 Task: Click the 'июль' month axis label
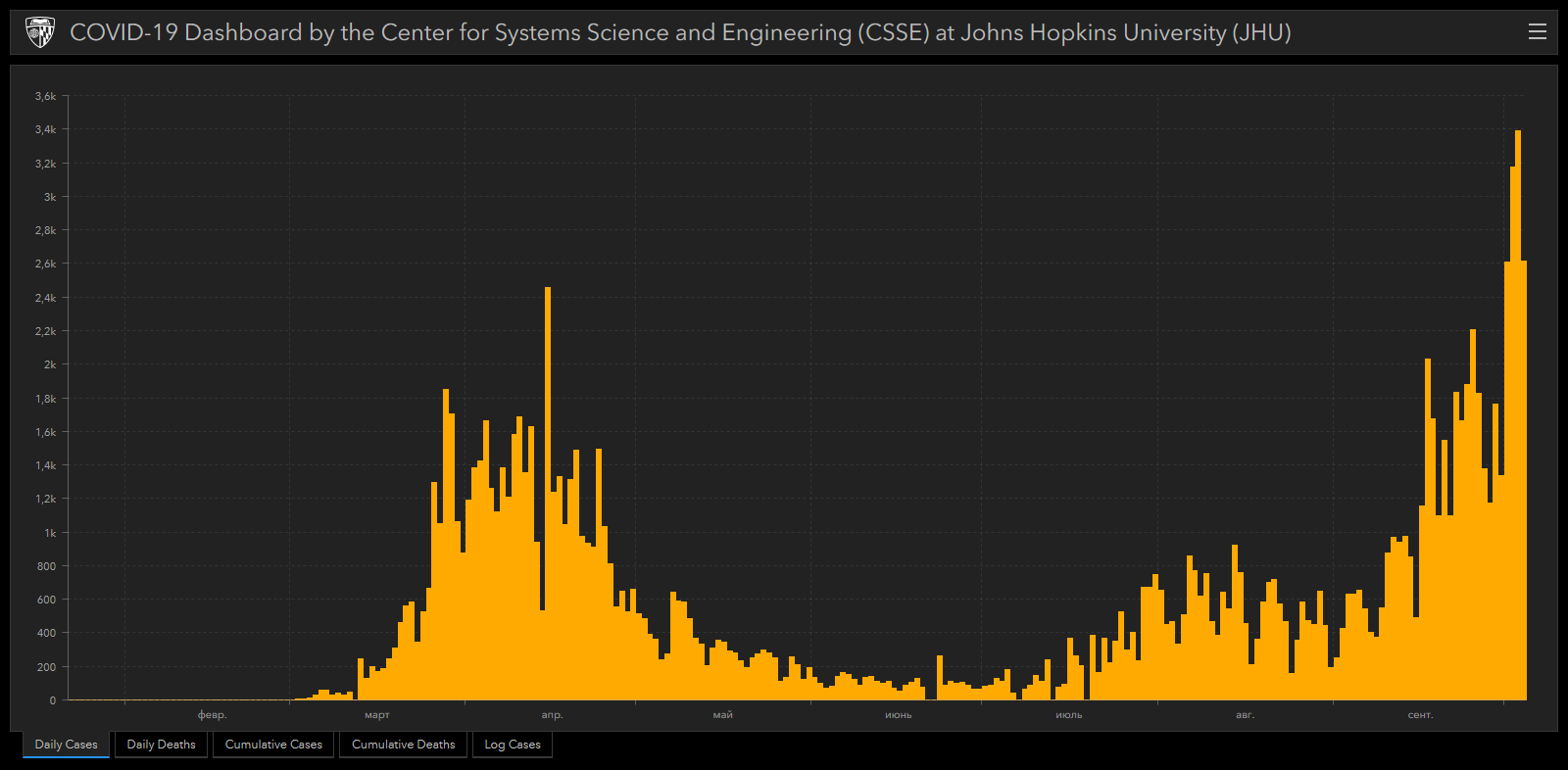[1069, 715]
